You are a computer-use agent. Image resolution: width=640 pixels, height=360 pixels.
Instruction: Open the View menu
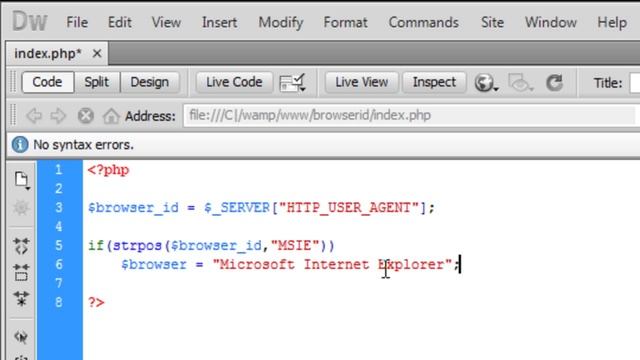click(166, 22)
